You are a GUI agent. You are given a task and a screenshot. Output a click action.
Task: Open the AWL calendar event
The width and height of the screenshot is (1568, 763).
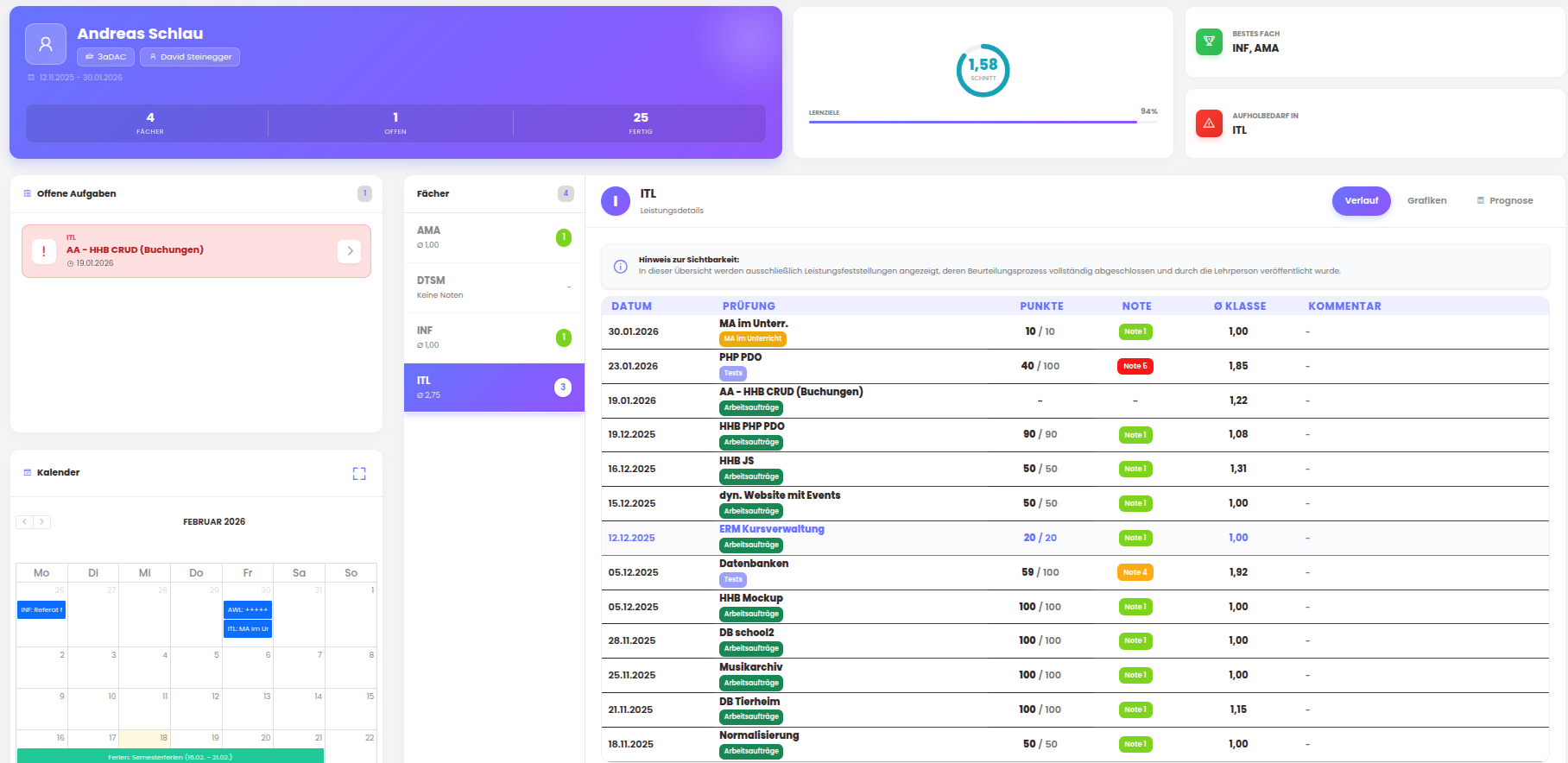pyautogui.click(x=248, y=609)
